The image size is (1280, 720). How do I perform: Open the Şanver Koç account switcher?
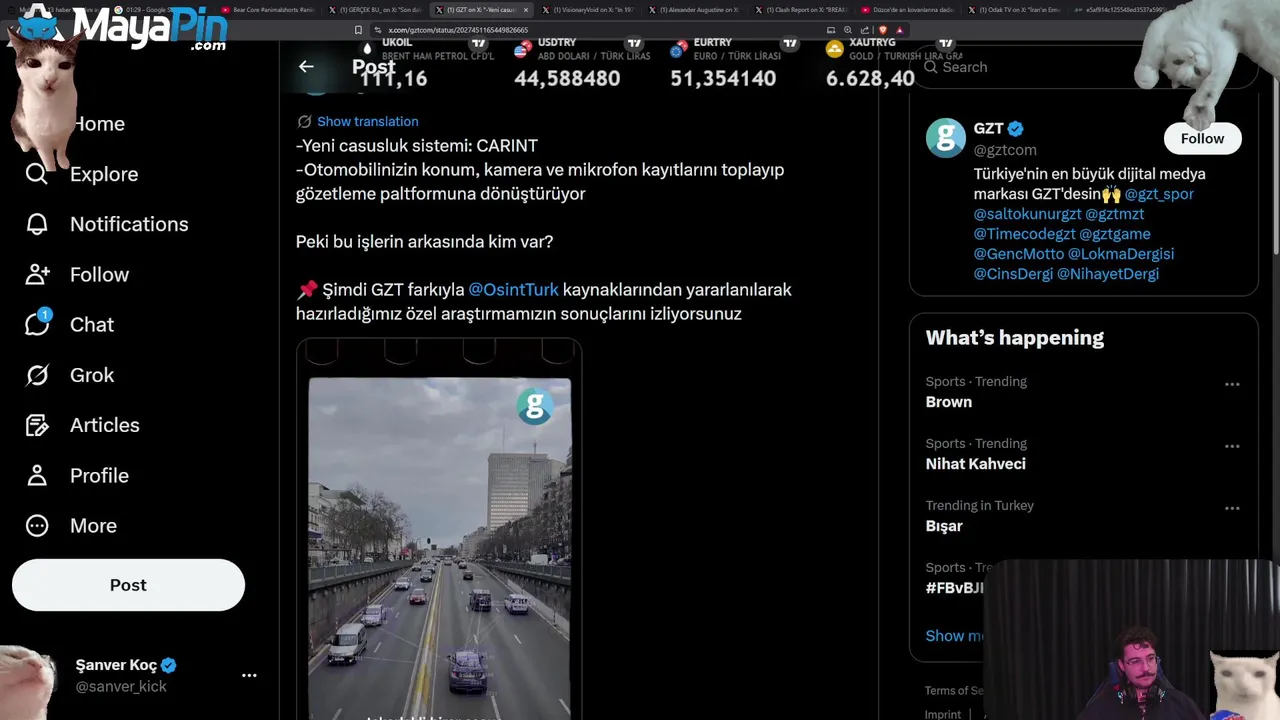(x=135, y=675)
